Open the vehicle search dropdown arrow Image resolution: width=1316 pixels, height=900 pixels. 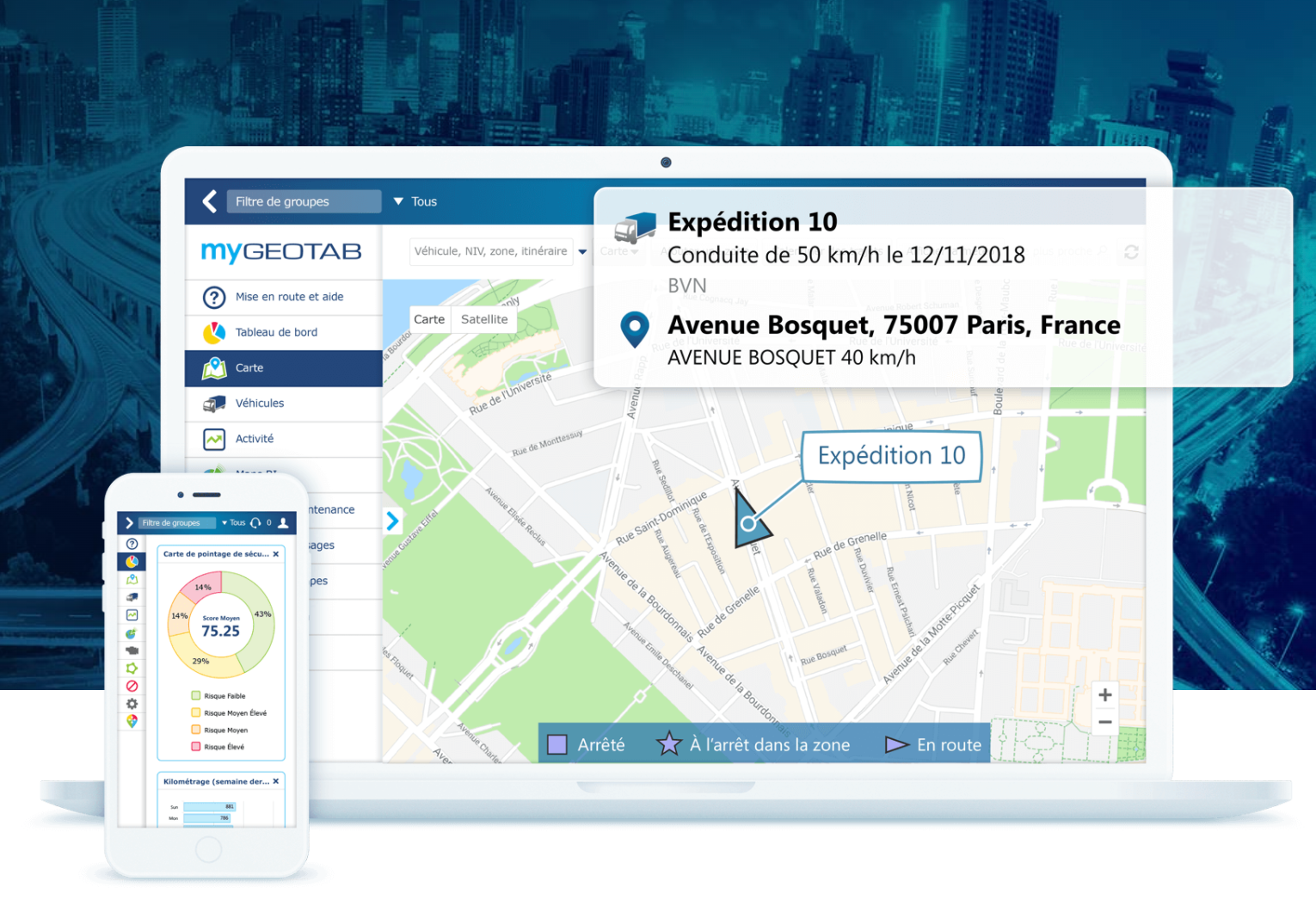582,251
